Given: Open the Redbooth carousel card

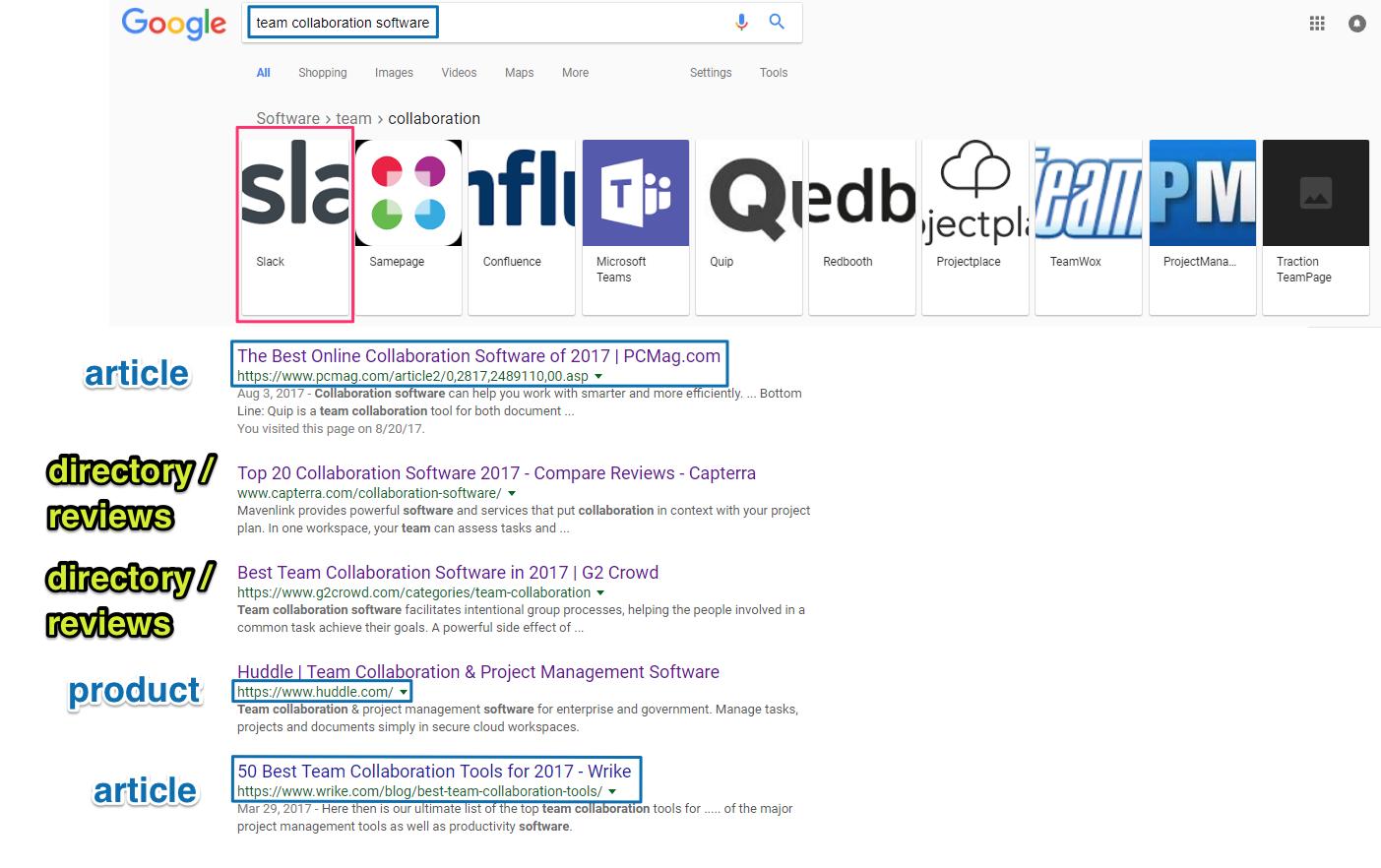Looking at the screenshot, I should pyautogui.click(x=862, y=226).
